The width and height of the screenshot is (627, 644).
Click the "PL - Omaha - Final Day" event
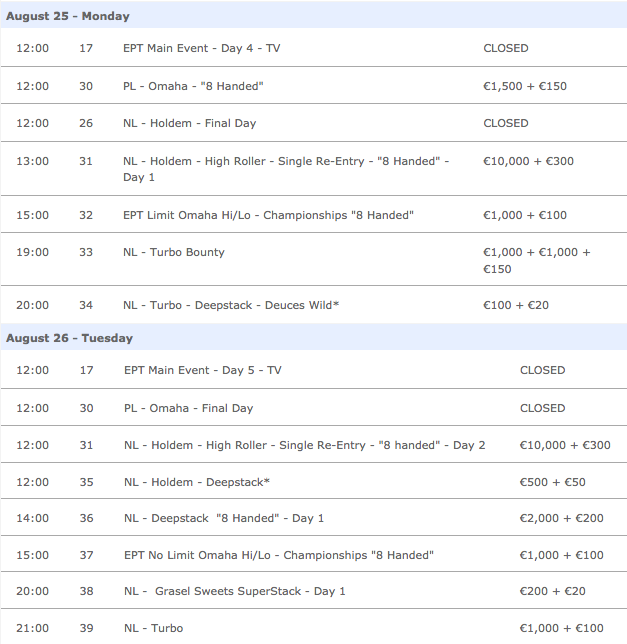pos(188,408)
